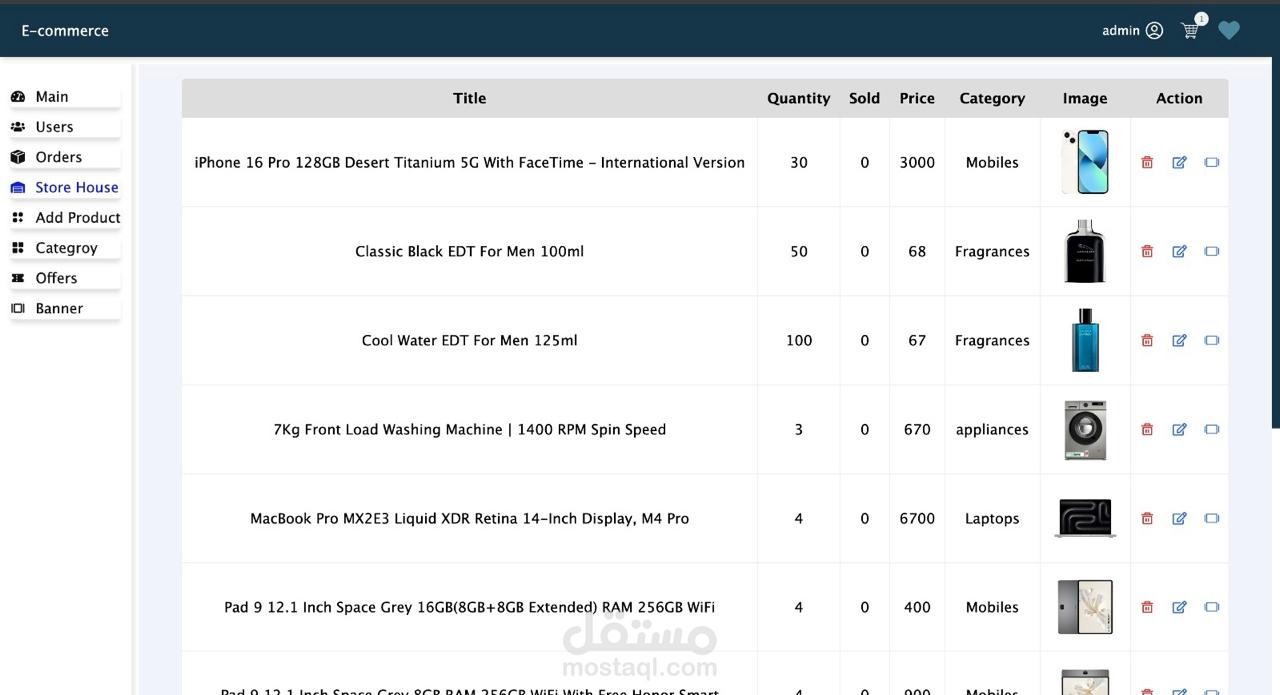Click the Offers ticket icon in sidebar

point(18,278)
